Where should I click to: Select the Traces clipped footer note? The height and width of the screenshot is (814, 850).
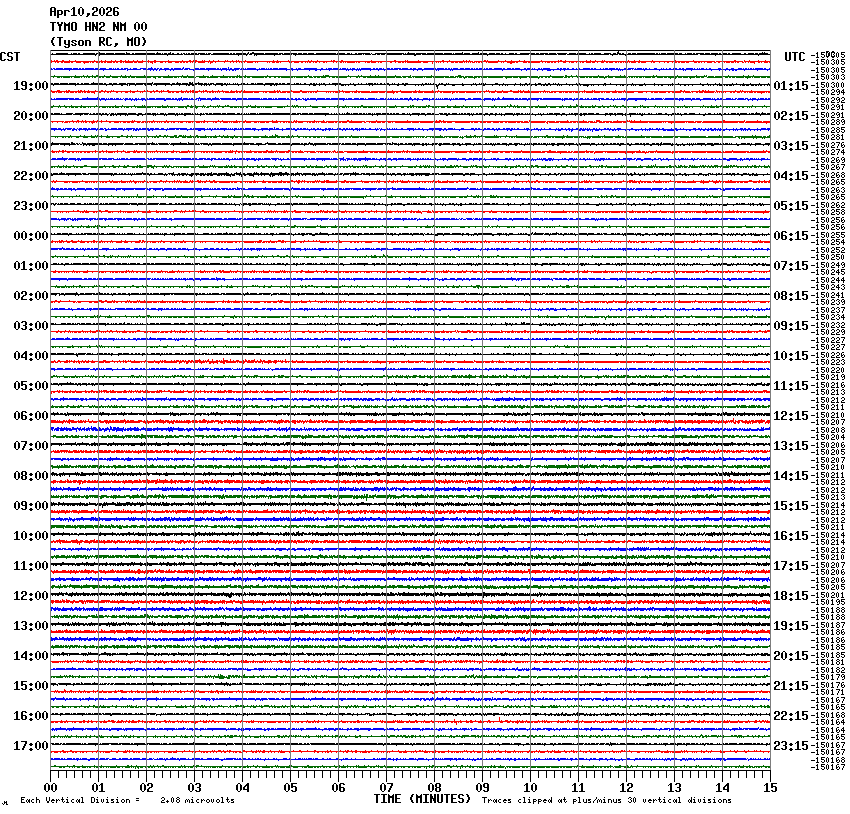pyautogui.click(x=606, y=800)
